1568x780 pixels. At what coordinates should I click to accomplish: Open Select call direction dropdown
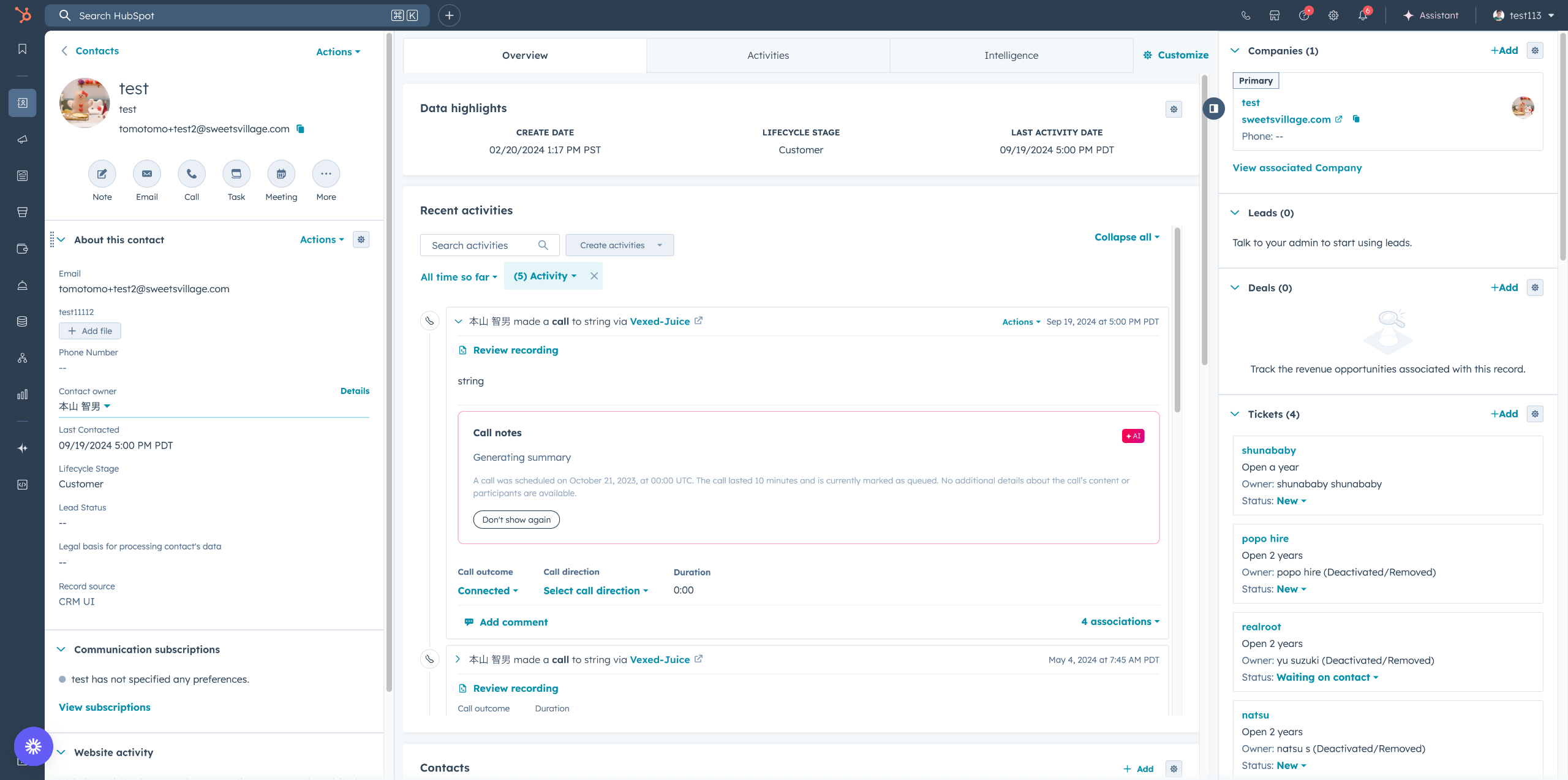click(x=595, y=591)
